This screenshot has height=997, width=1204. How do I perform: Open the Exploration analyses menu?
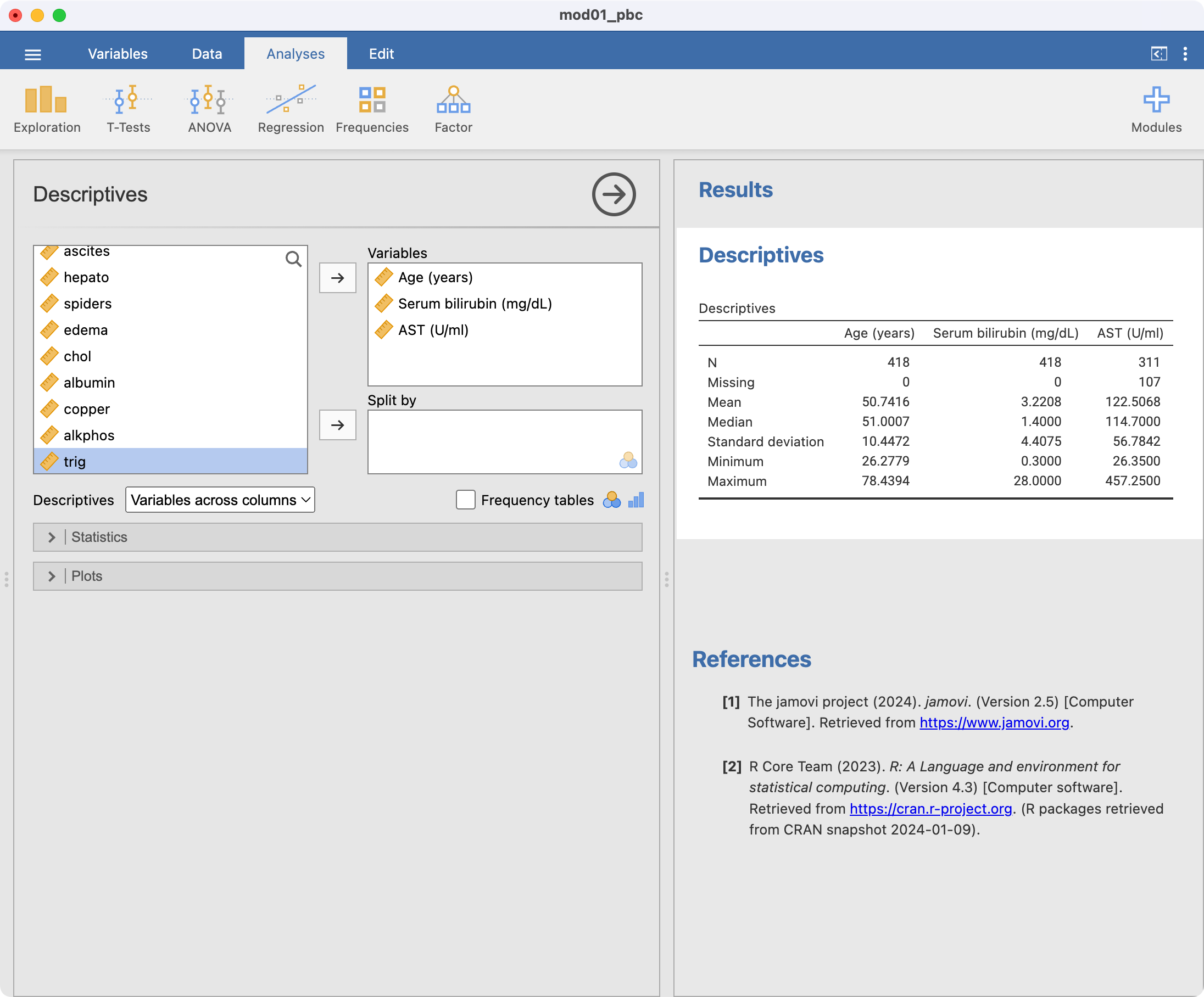47,110
